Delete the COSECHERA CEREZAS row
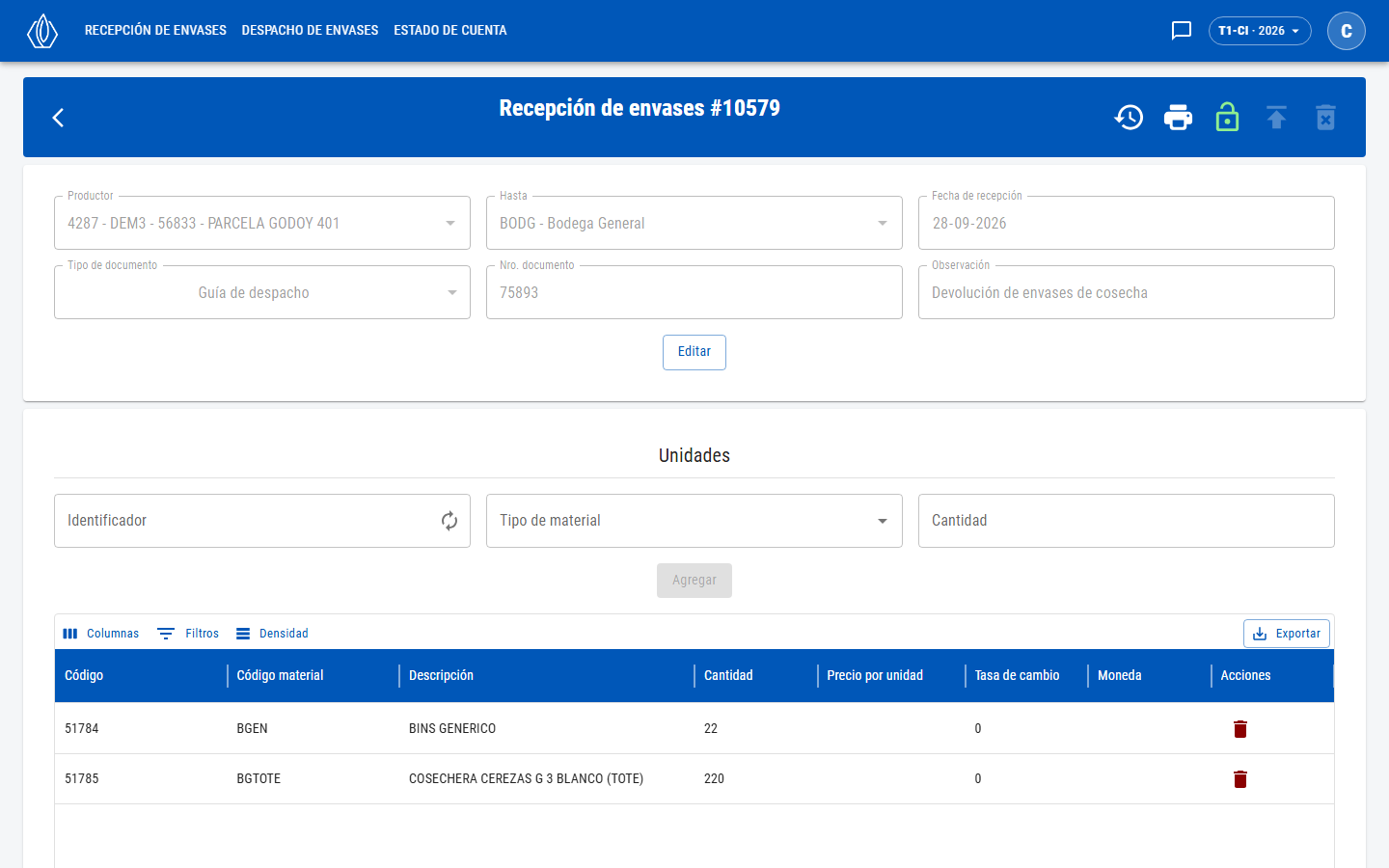 (1240, 779)
